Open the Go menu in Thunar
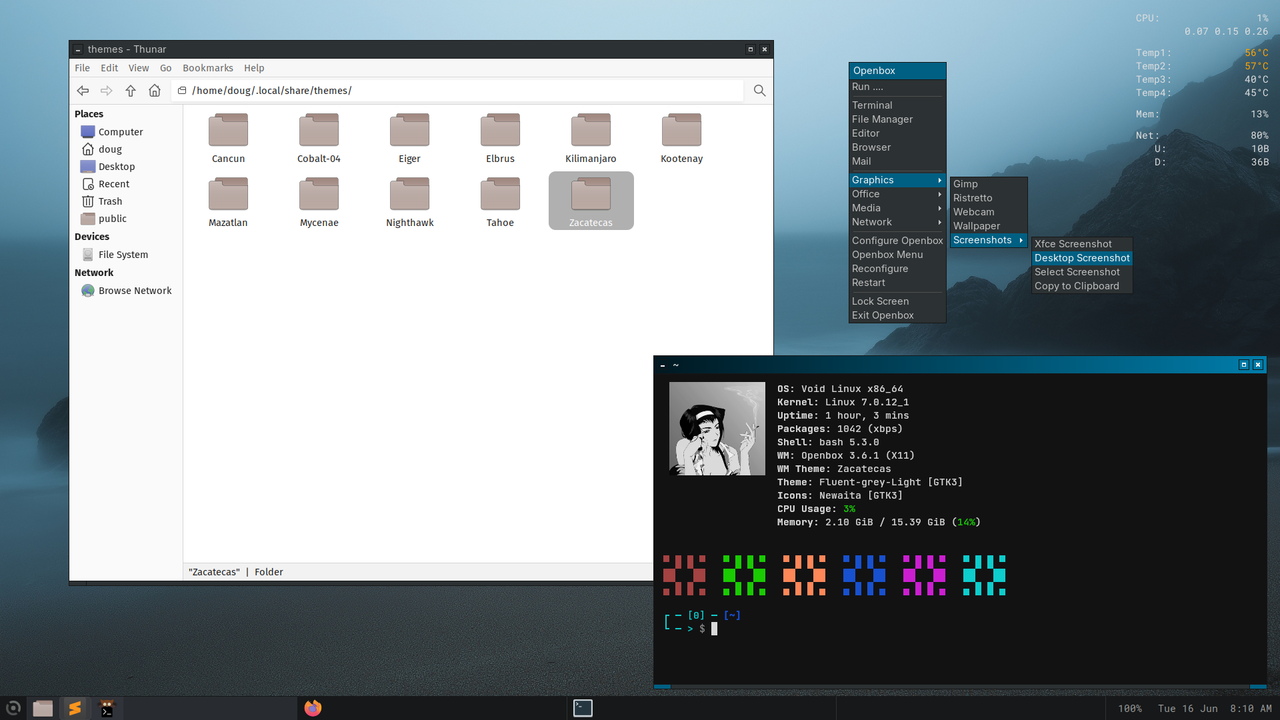The width and height of the screenshot is (1280, 720). 166,68
